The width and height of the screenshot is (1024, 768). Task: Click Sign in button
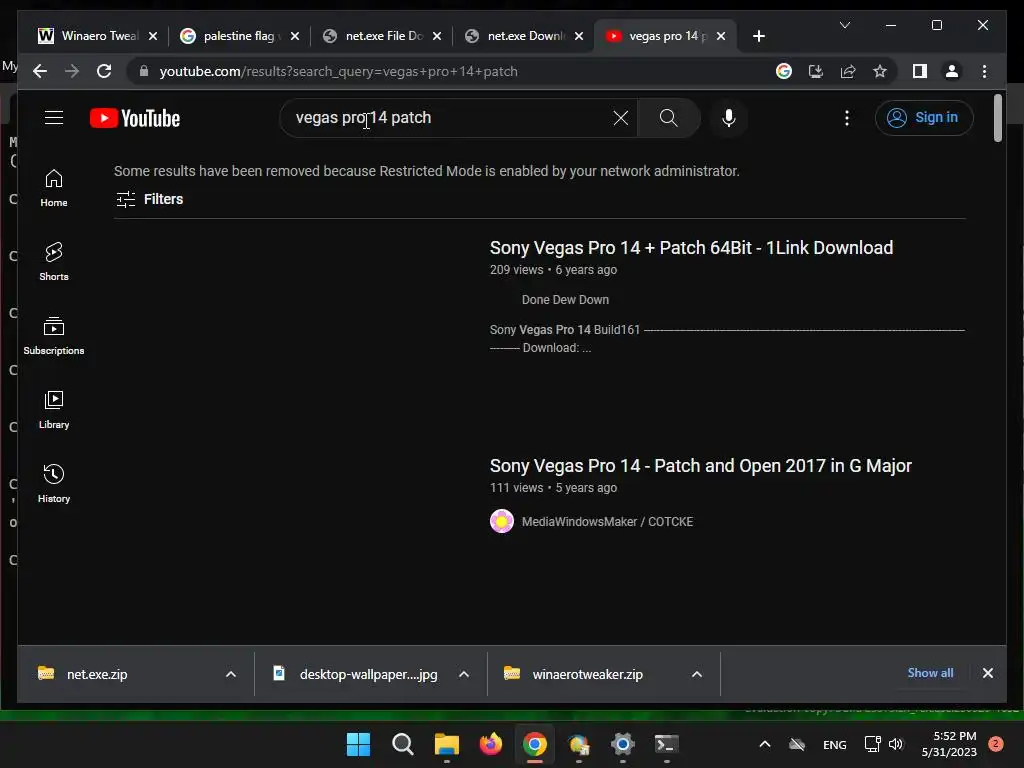click(x=923, y=118)
